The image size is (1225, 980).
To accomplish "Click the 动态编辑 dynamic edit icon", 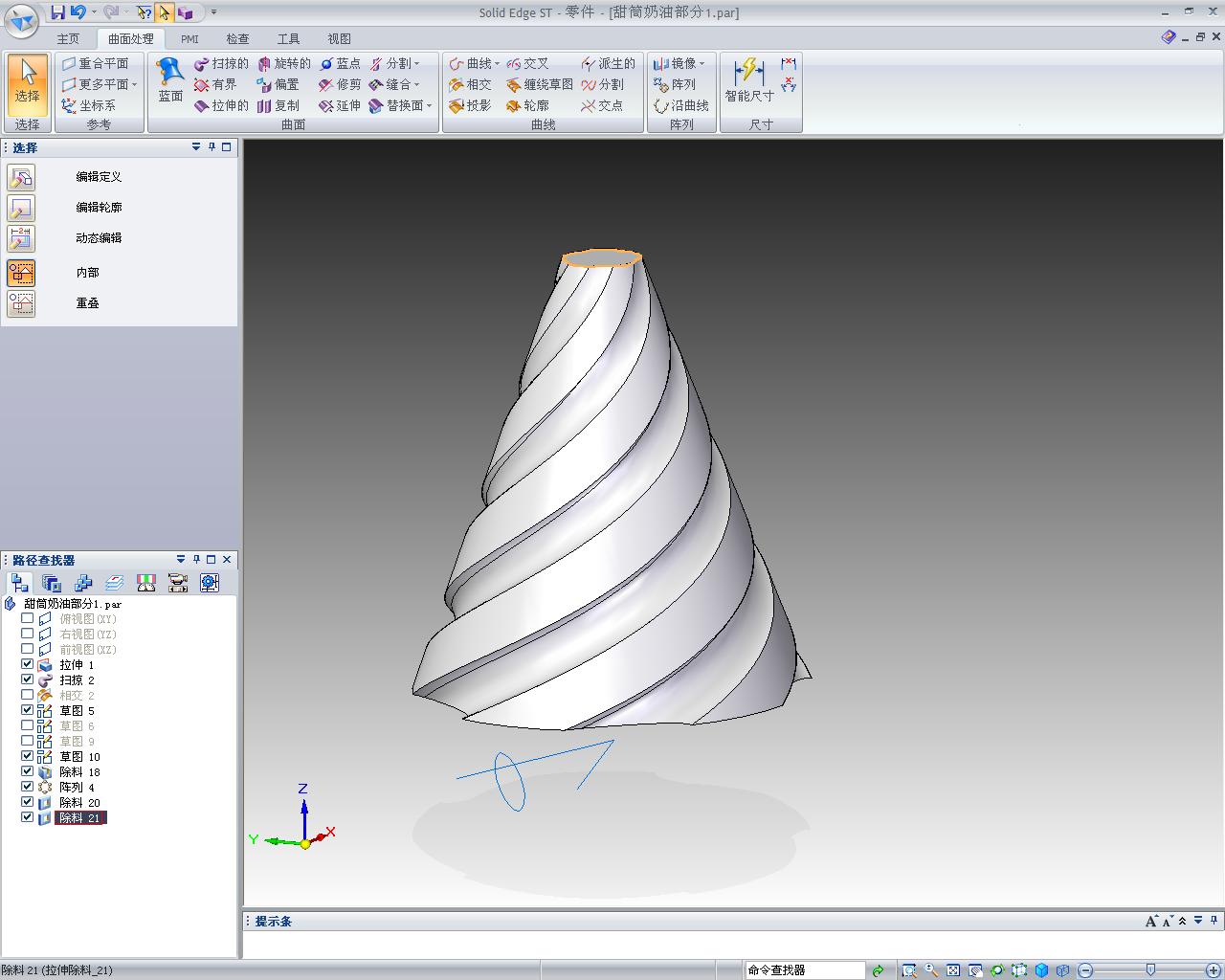I will (x=21, y=238).
